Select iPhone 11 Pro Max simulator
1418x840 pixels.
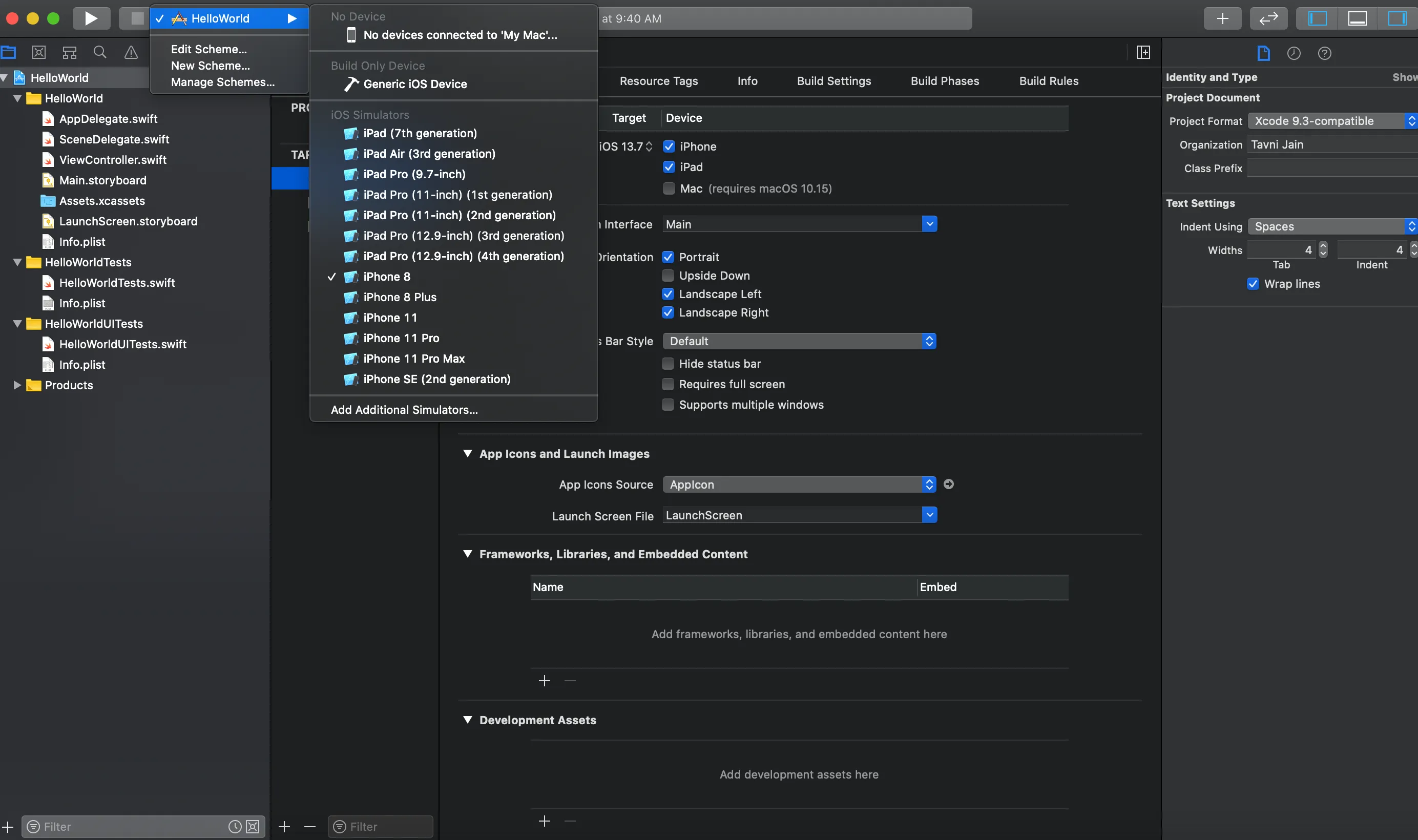414,359
